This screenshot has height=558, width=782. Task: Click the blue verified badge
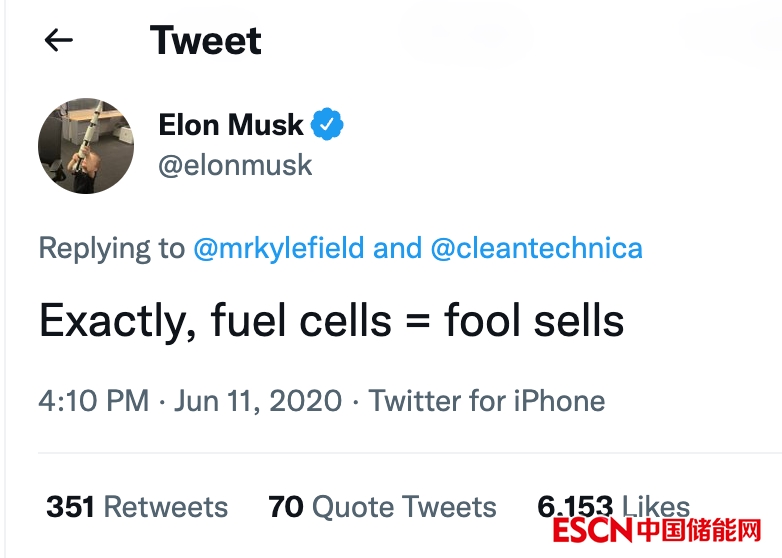[x=327, y=125]
